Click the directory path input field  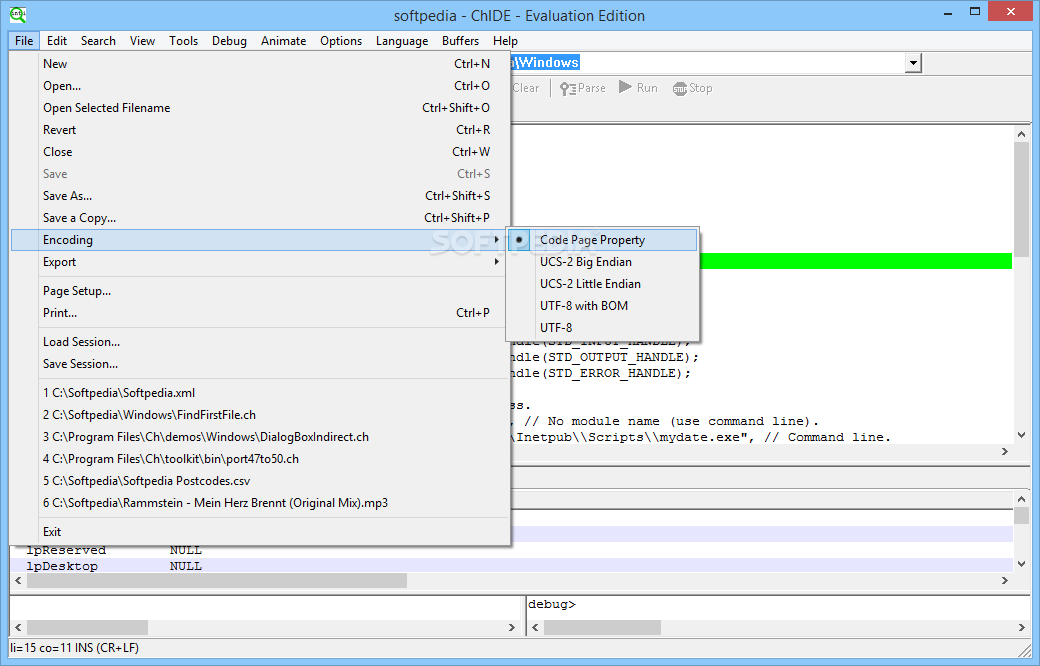click(707, 63)
